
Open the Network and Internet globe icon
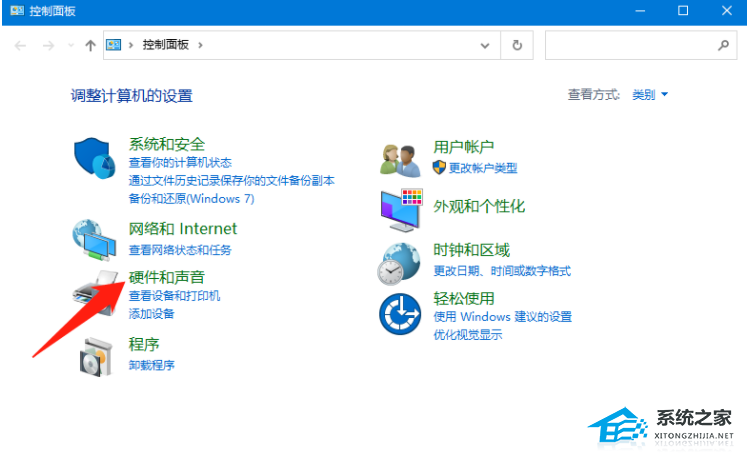point(94,240)
